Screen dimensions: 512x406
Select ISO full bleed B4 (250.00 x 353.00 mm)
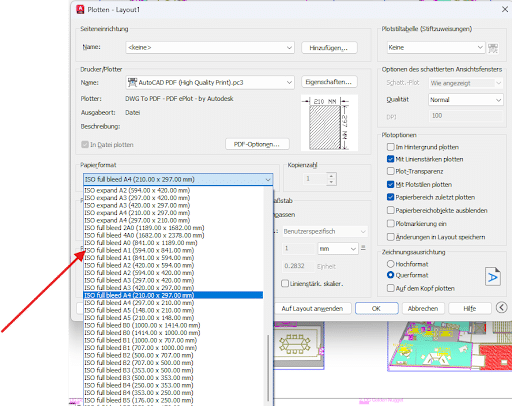point(173,385)
